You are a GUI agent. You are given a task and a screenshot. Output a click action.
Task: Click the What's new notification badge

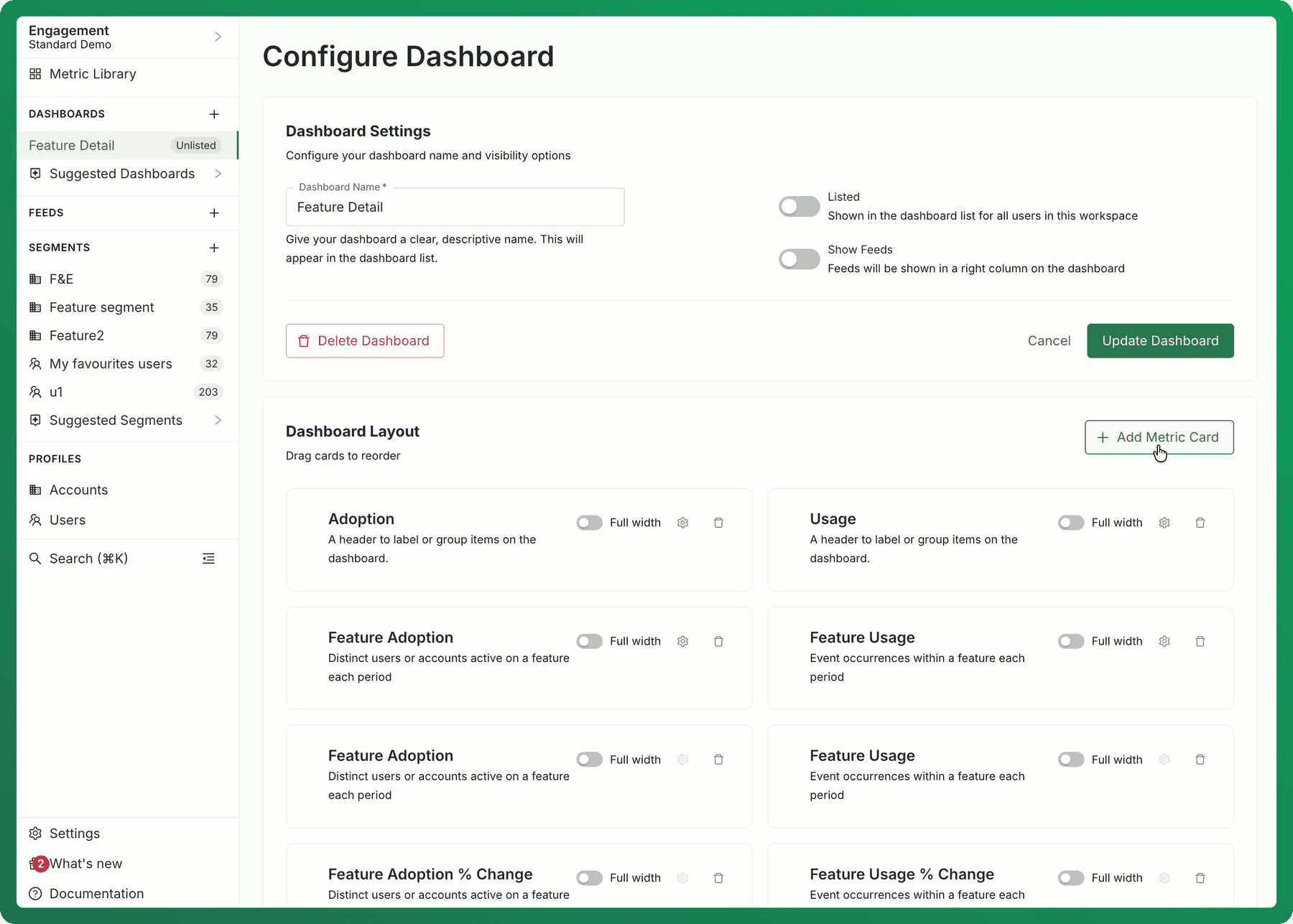40,864
